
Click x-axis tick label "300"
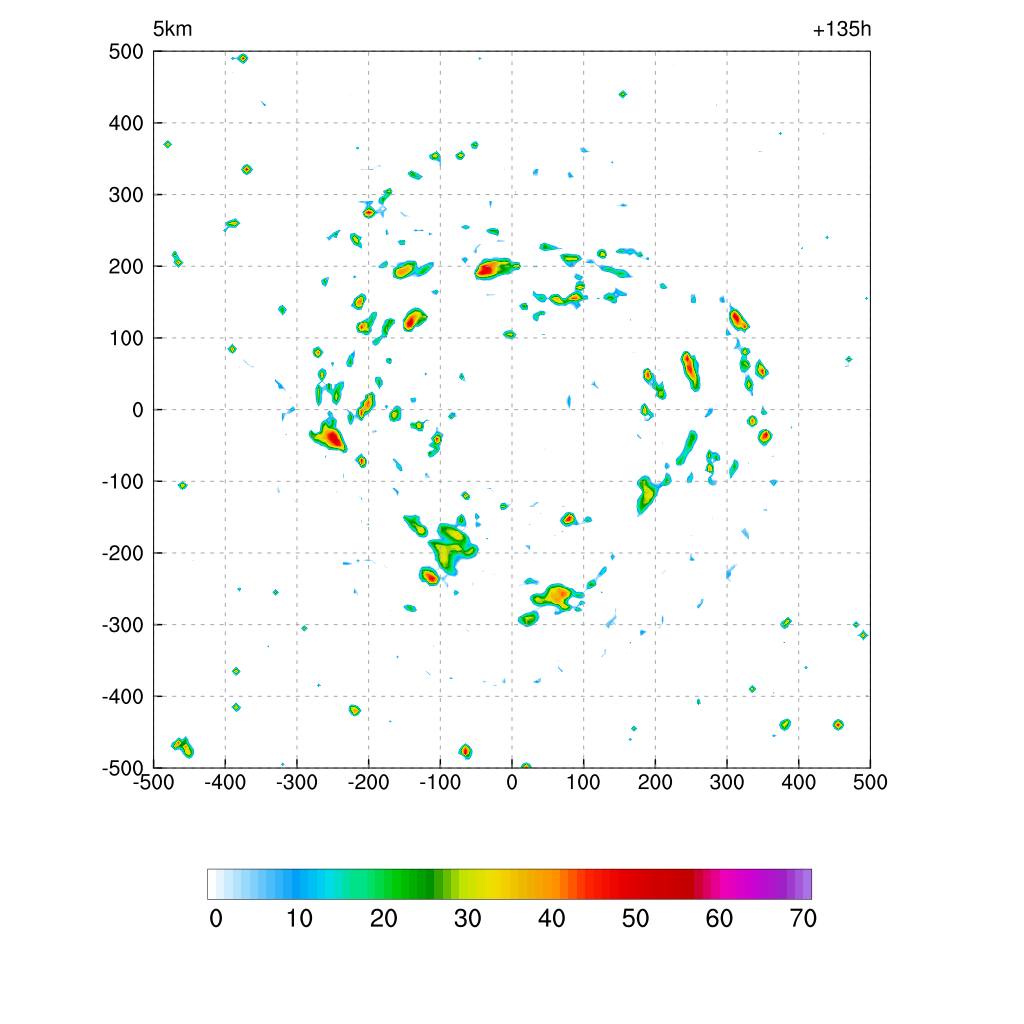727,782
